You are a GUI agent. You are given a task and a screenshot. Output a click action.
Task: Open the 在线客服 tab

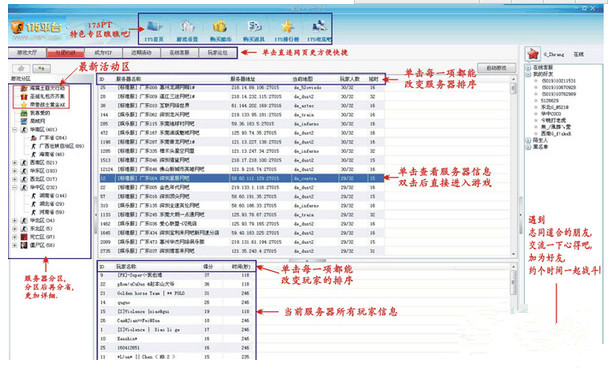click(179, 53)
